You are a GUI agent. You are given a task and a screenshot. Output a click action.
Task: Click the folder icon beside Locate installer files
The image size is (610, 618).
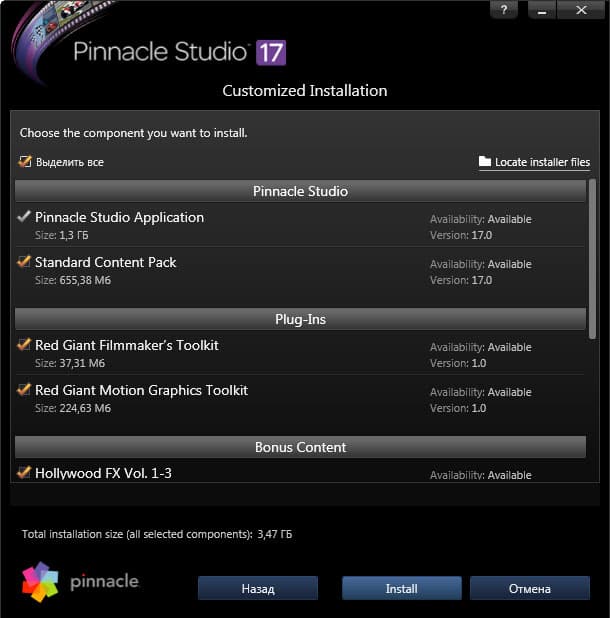[x=485, y=162]
